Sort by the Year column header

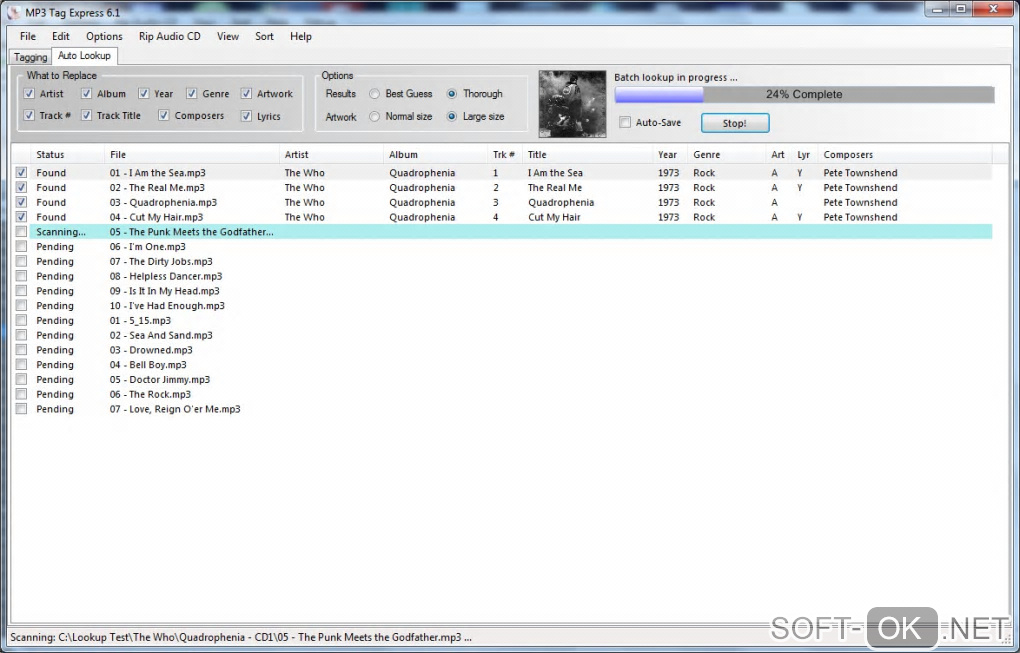pyautogui.click(x=670, y=155)
